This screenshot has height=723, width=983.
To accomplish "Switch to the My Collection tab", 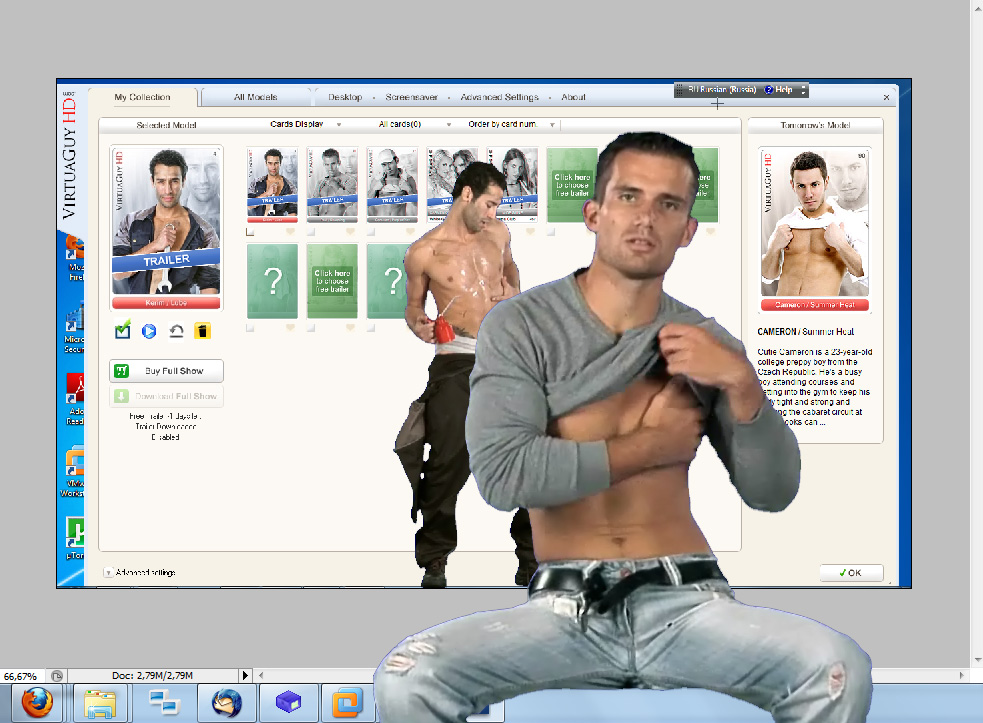I will (142, 97).
